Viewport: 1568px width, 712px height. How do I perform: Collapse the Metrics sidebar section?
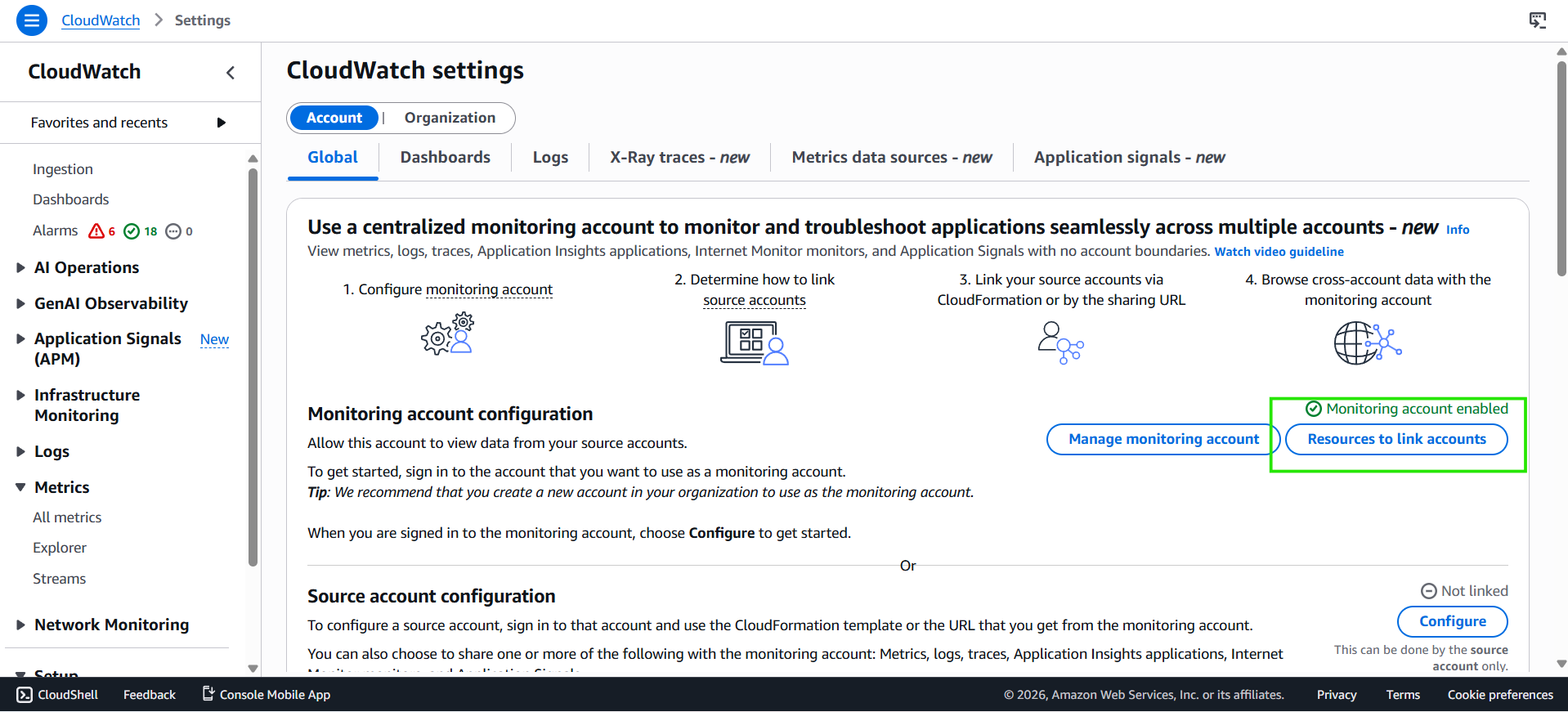(x=21, y=488)
